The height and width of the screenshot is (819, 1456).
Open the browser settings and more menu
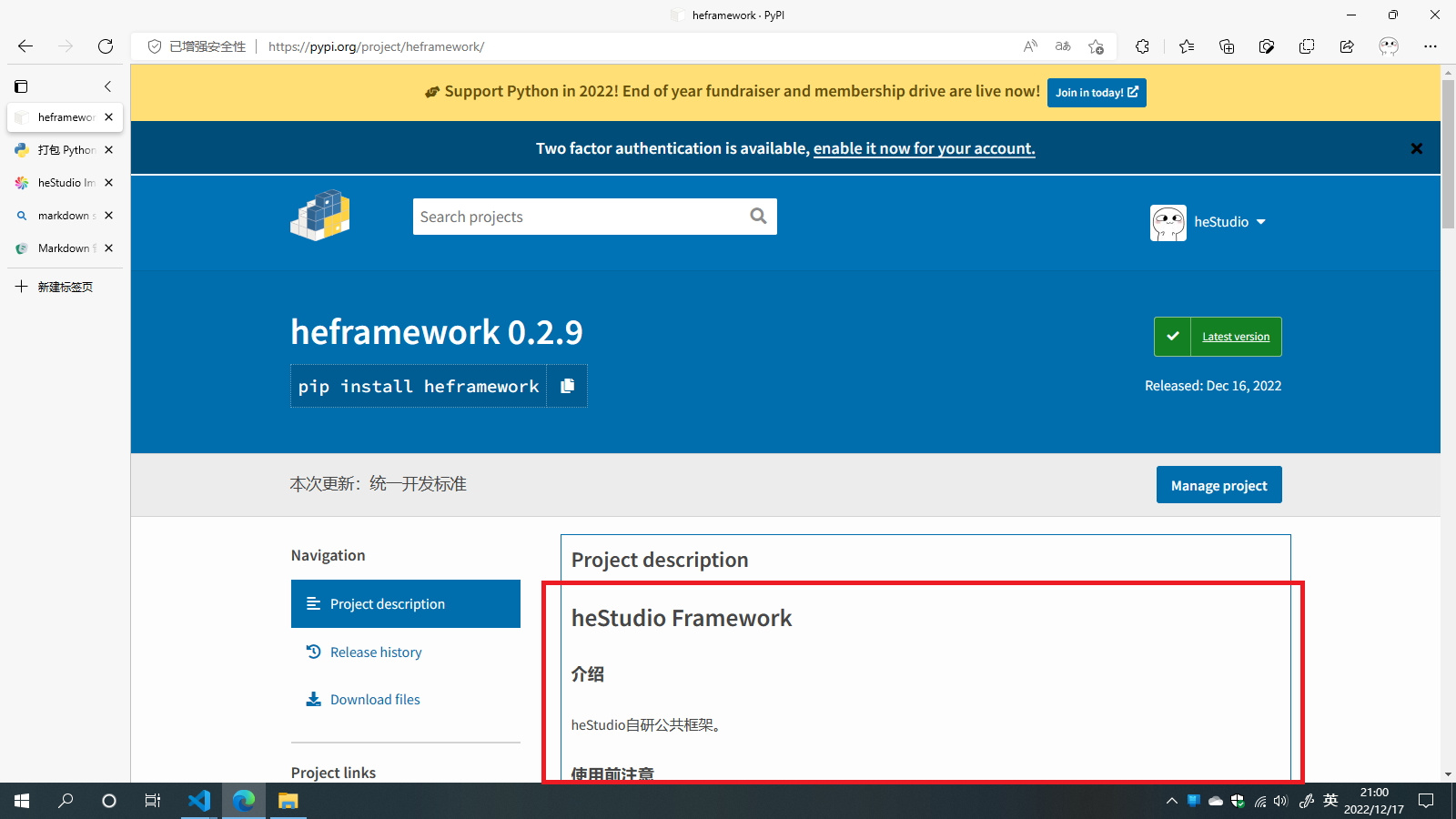1431,46
